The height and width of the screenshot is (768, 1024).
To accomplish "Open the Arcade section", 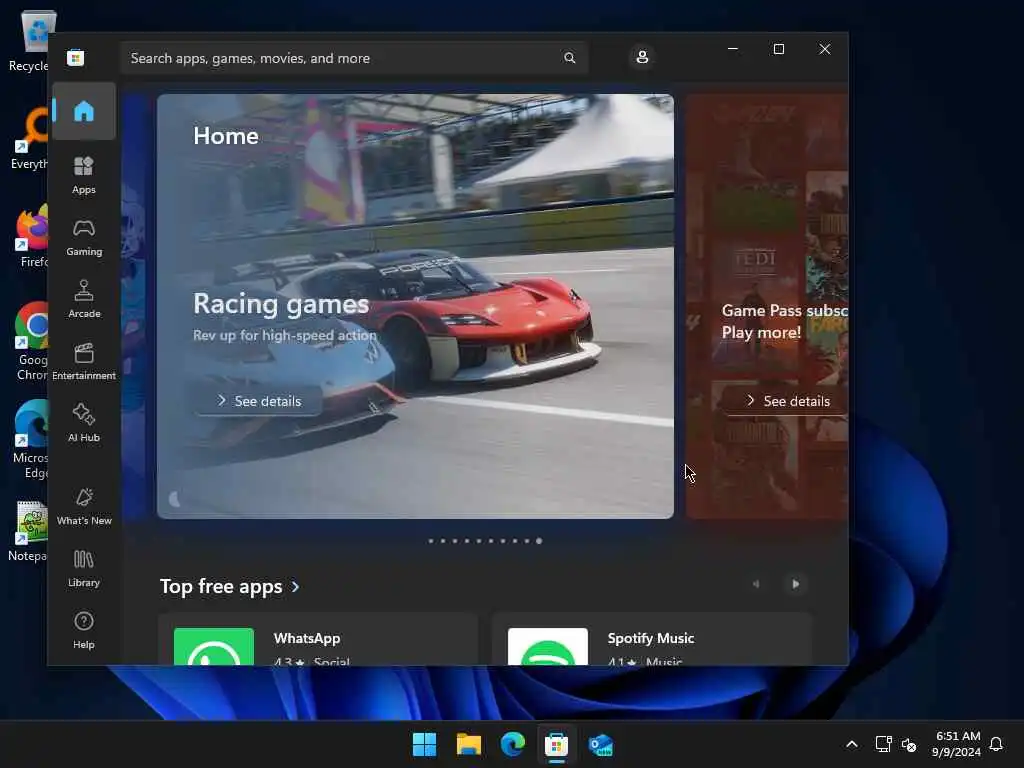I will click(x=84, y=299).
